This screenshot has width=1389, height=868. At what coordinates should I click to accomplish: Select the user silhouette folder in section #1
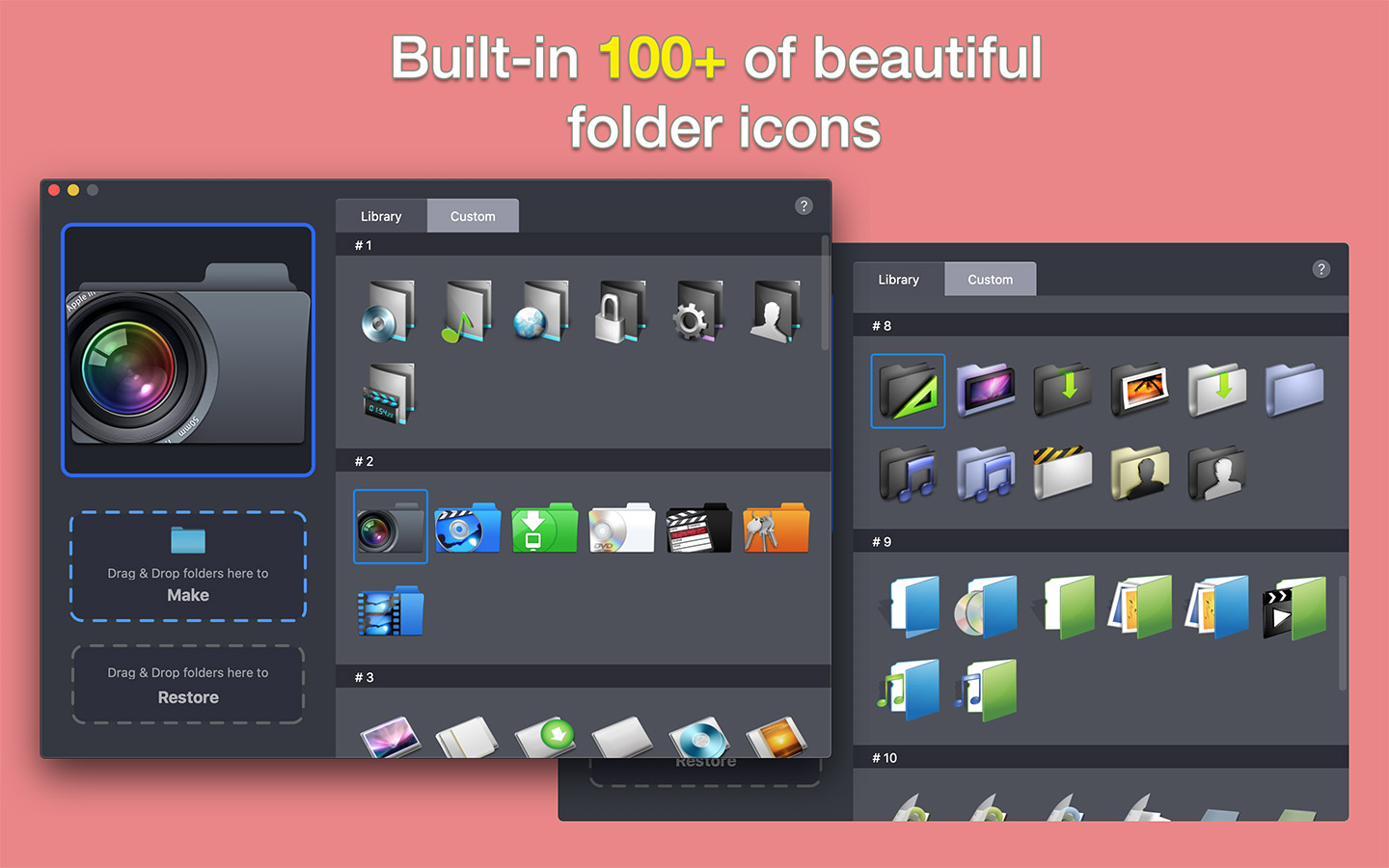pyautogui.click(x=776, y=311)
